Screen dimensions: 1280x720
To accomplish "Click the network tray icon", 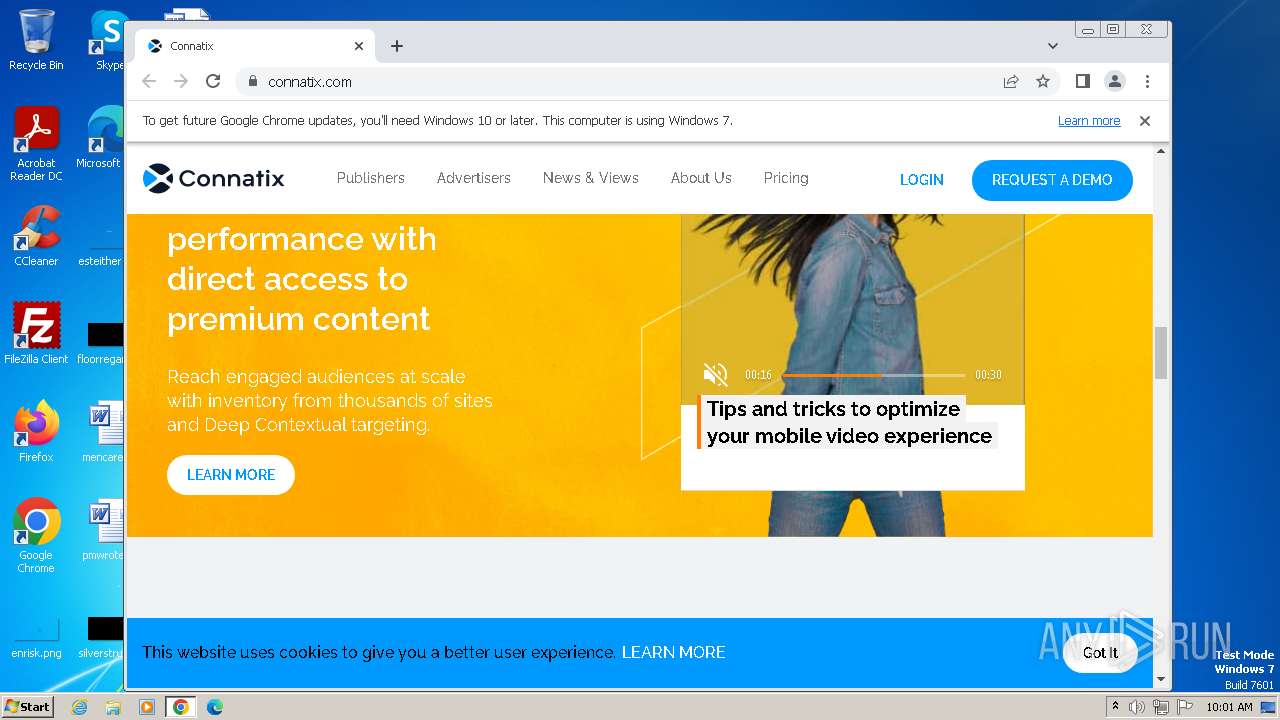I will (1160, 707).
